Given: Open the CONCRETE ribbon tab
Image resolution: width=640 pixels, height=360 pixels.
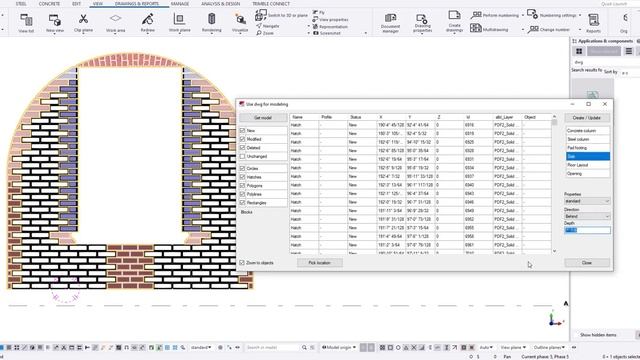Looking at the screenshot, I should pyautogui.click(x=49, y=4).
